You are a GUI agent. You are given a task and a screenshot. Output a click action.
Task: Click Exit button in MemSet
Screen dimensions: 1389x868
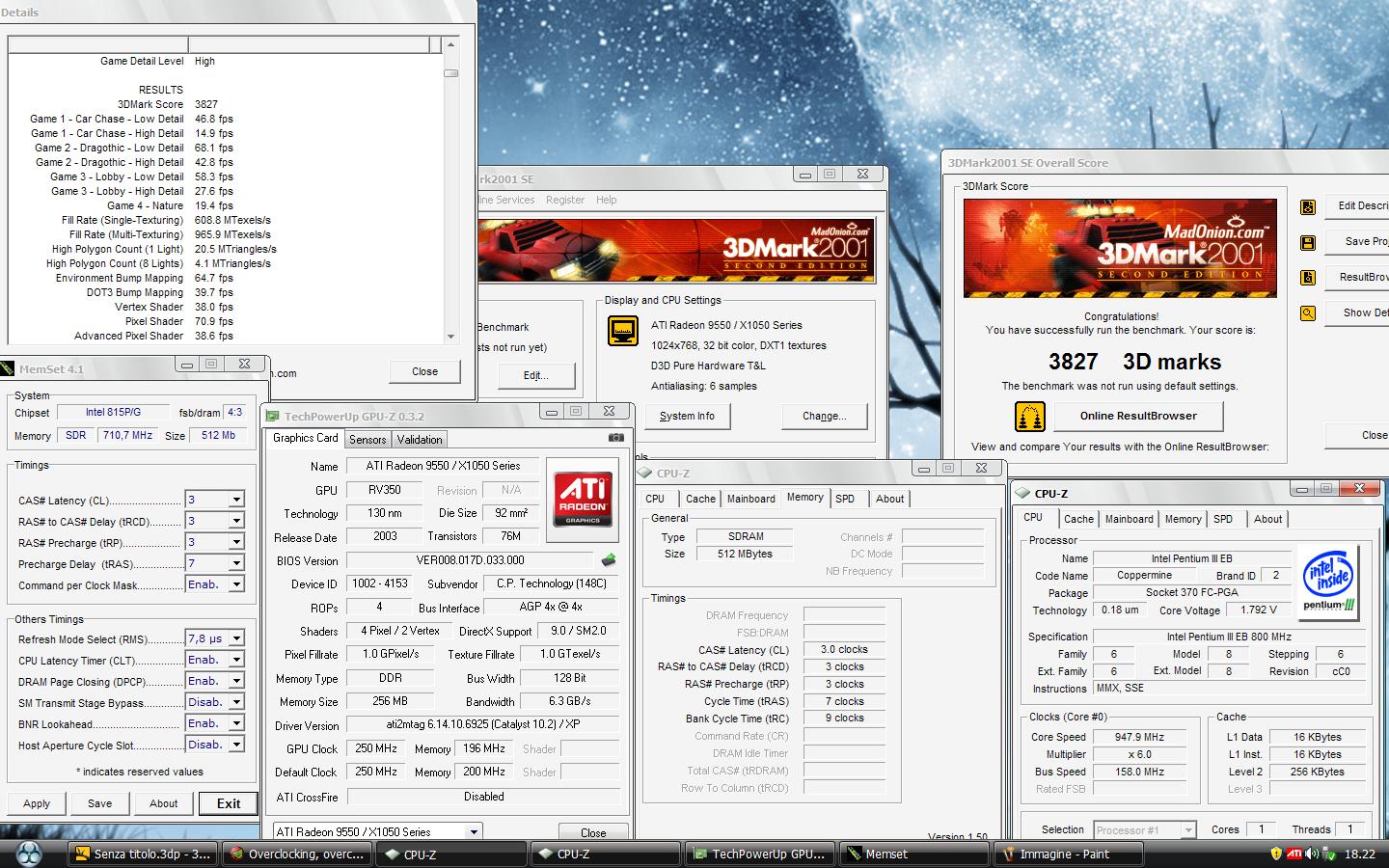point(229,803)
